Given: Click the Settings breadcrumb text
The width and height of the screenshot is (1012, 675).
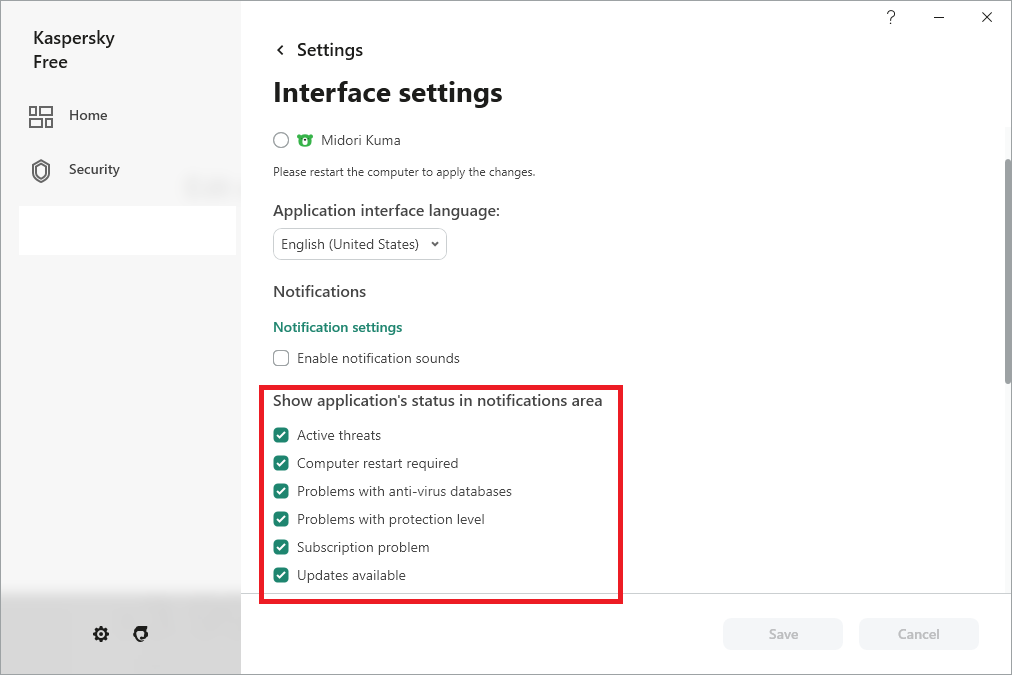Looking at the screenshot, I should pyautogui.click(x=330, y=50).
